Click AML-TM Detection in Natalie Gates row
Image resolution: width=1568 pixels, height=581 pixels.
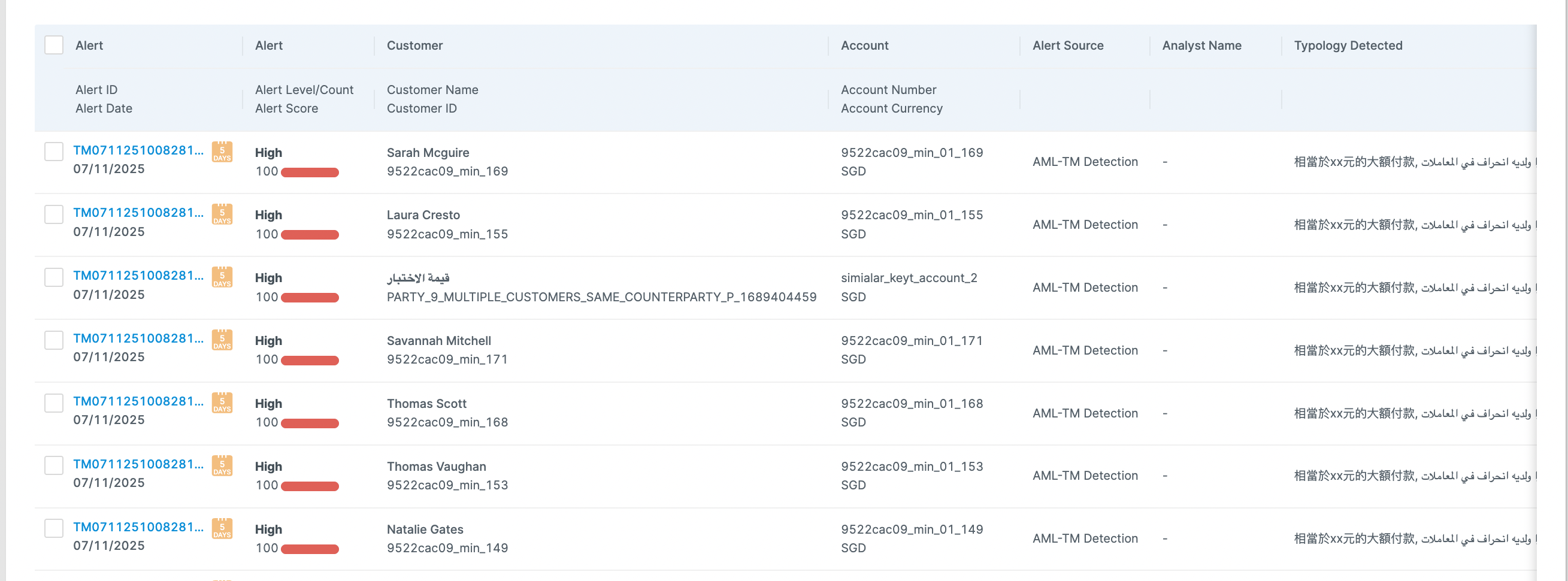(x=1085, y=539)
